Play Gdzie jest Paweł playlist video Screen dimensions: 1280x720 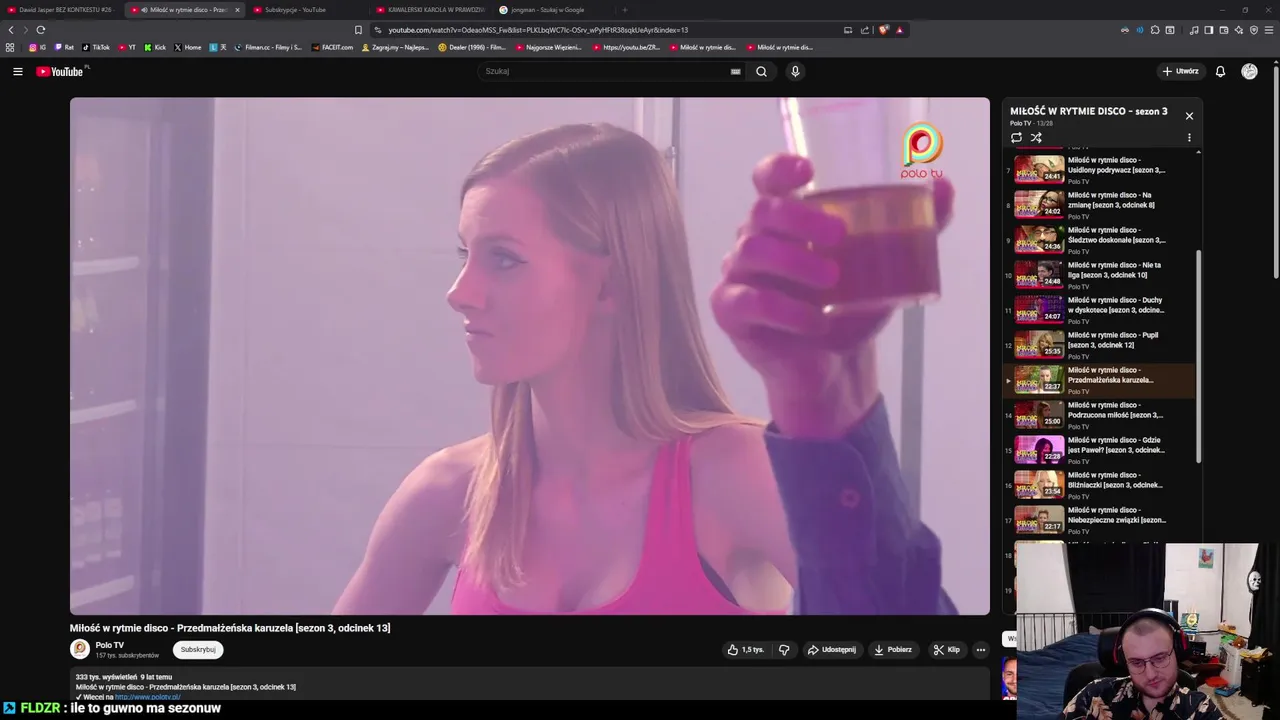click(x=1100, y=450)
